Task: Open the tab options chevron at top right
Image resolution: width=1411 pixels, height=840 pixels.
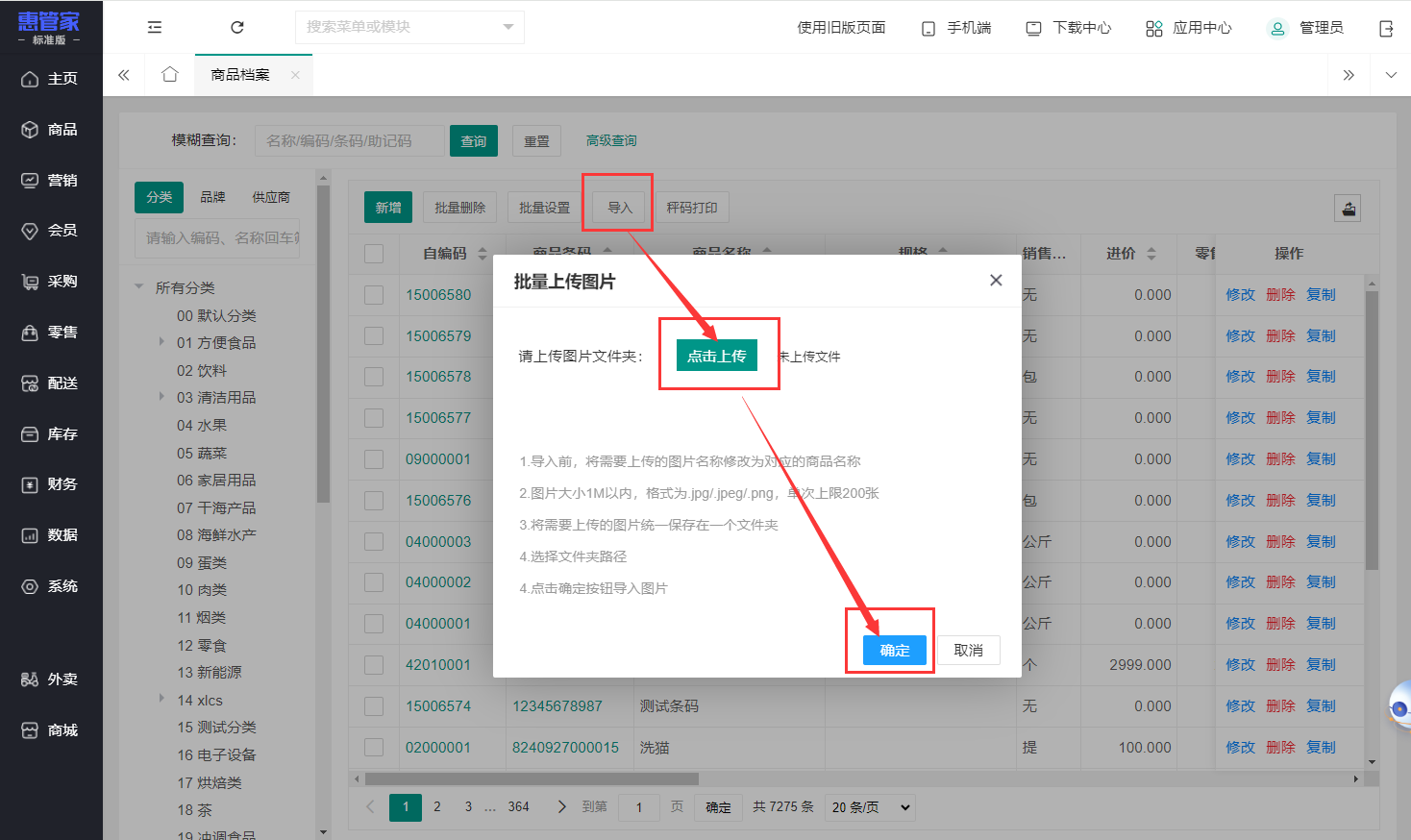Action: 1391,75
